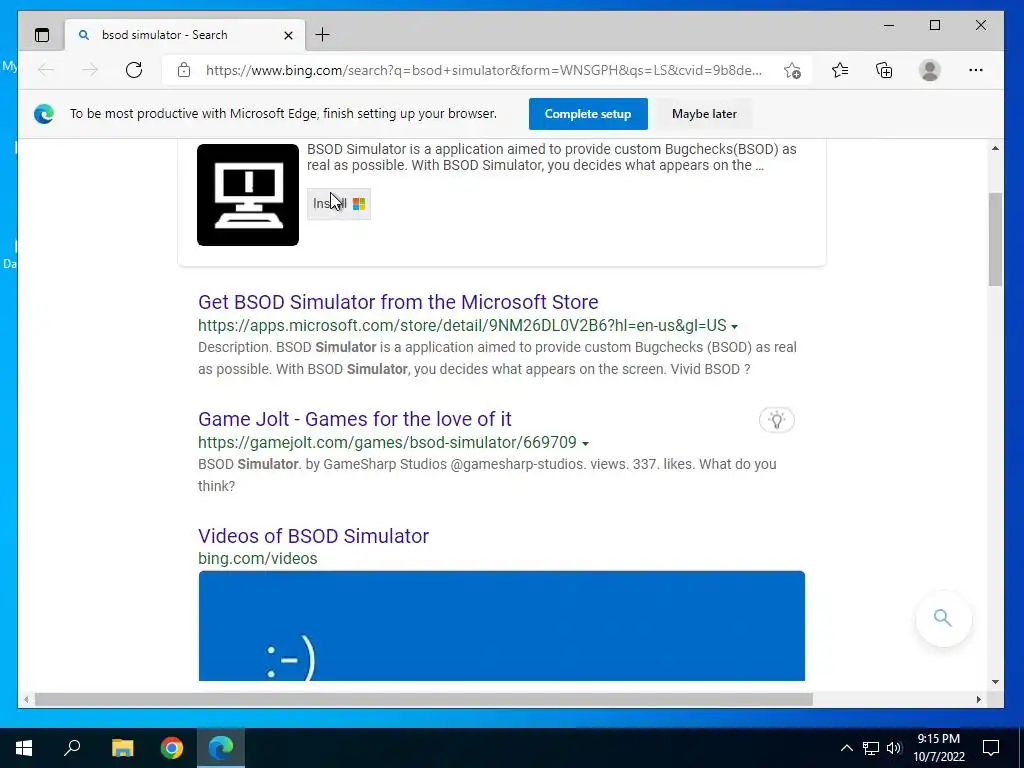
Task: Click the scroll down arrow
Action: point(995,682)
